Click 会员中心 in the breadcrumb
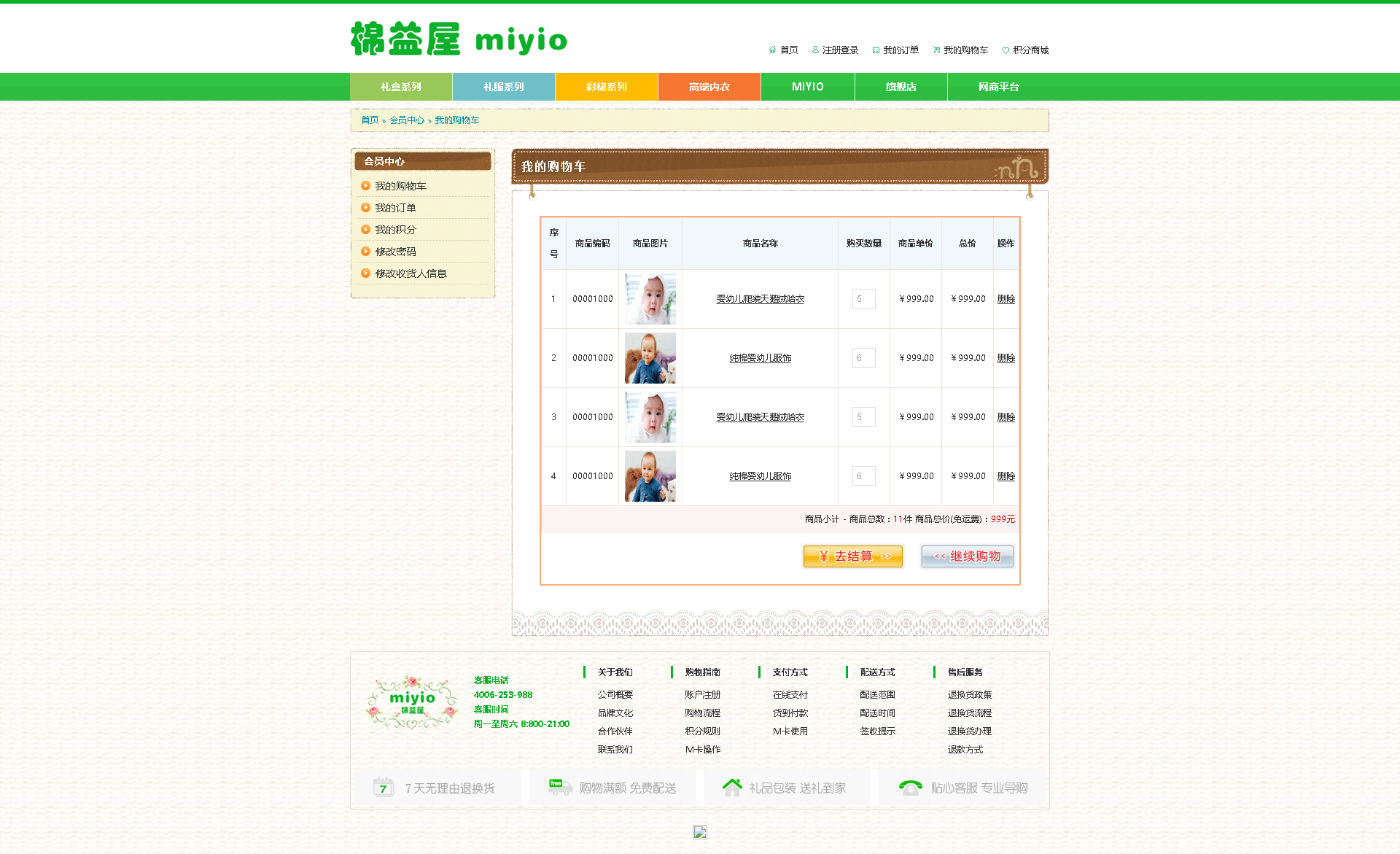 point(406,120)
